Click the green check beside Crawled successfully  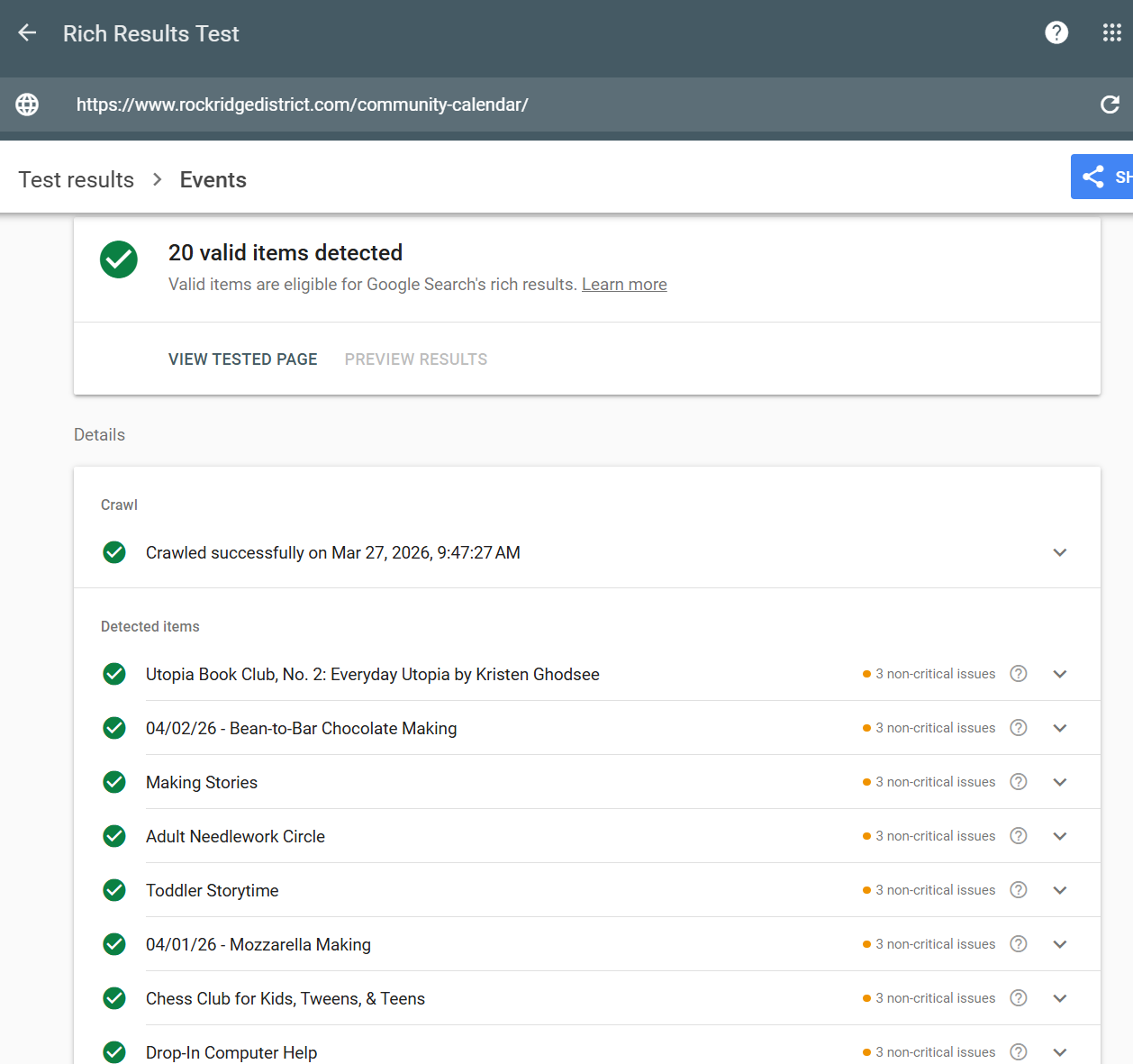point(114,552)
